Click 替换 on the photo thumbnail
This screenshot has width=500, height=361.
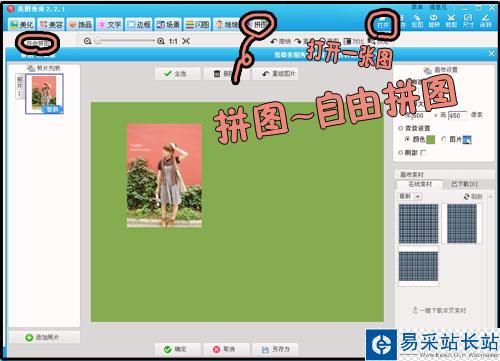(52, 109)
